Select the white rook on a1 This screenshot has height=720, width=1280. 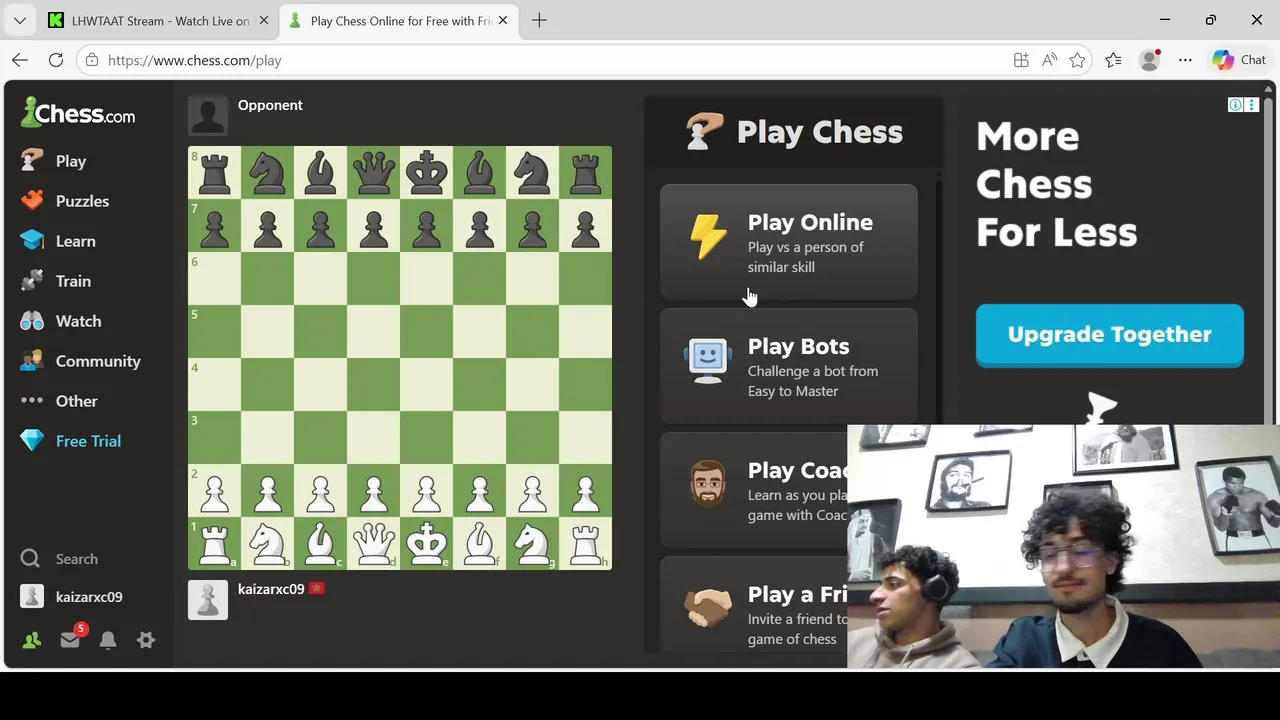point(214,543)
